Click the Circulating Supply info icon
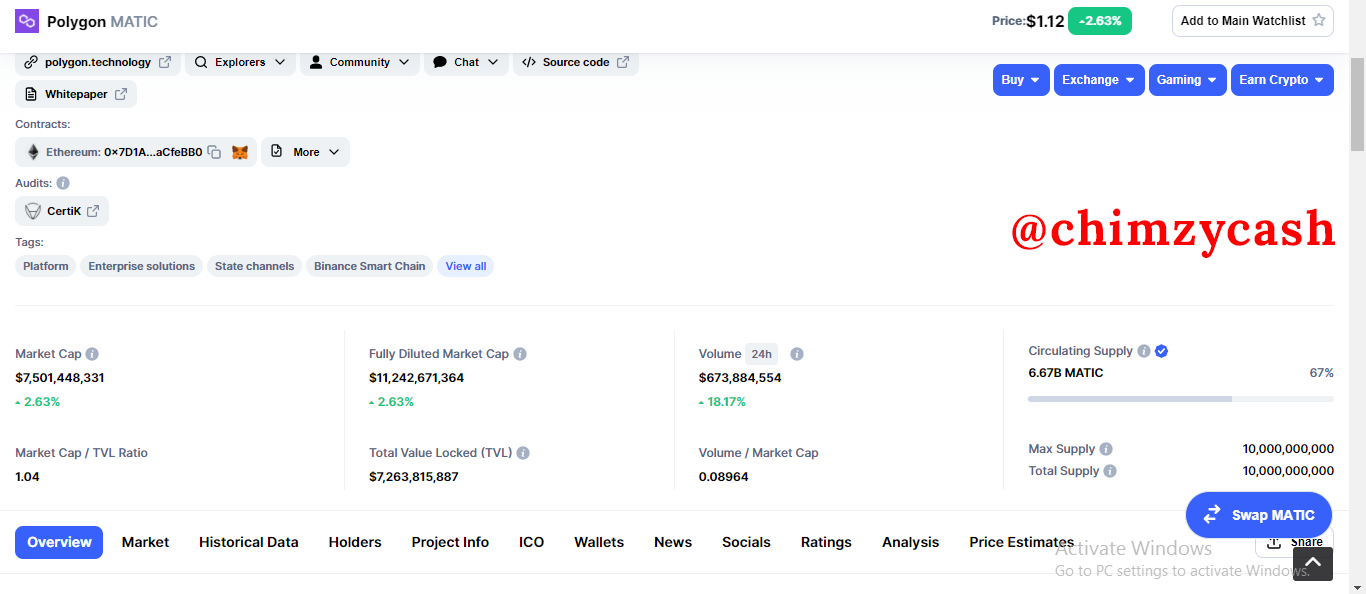 coord(1143,351)
